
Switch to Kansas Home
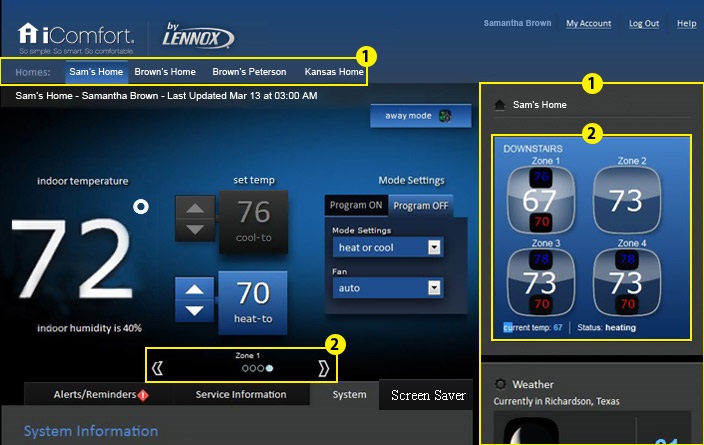click(x=334, y=72)
